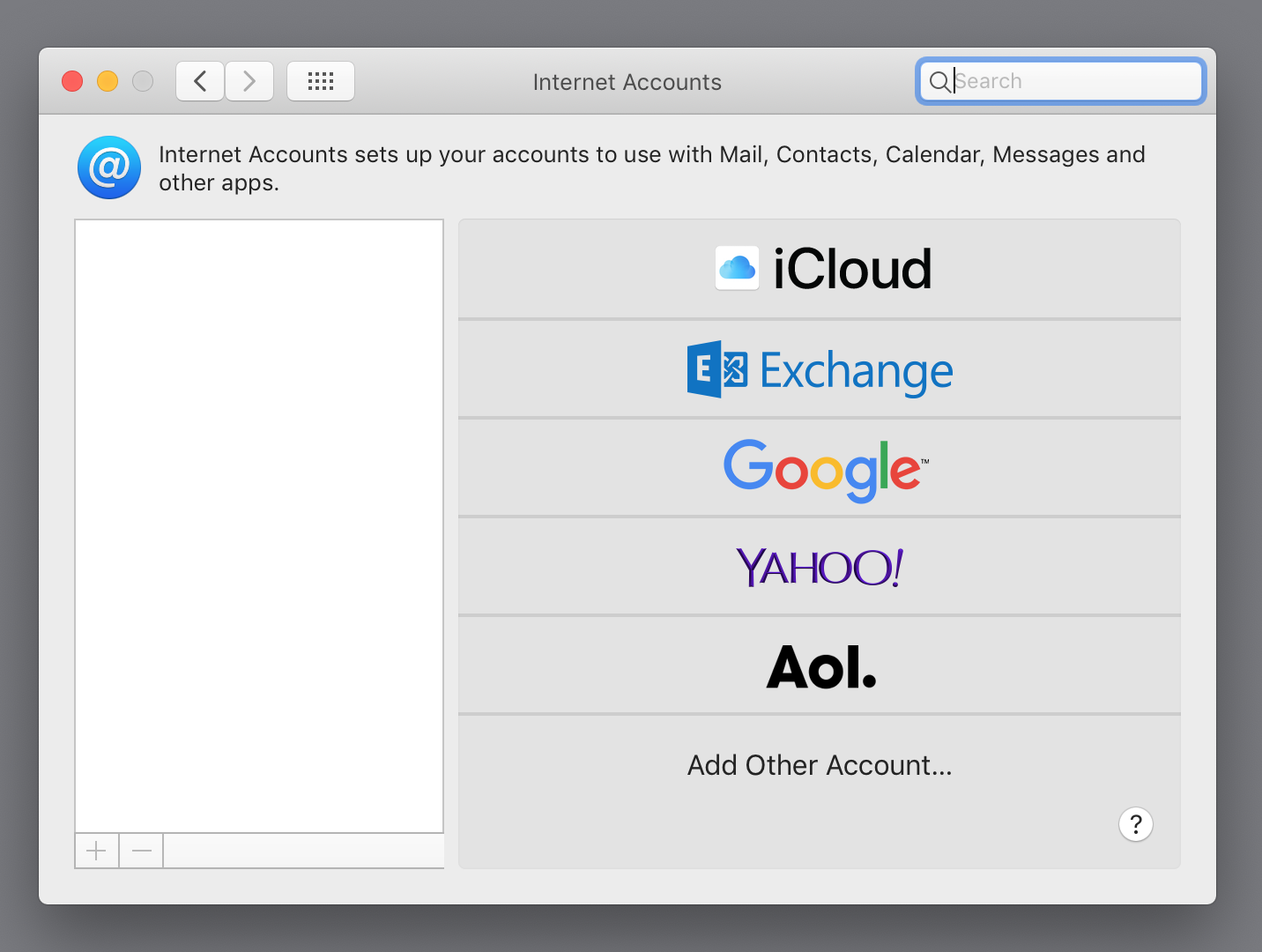Select Add Other Account...
Screen dimensions: 1262x952
click(820, 765)
